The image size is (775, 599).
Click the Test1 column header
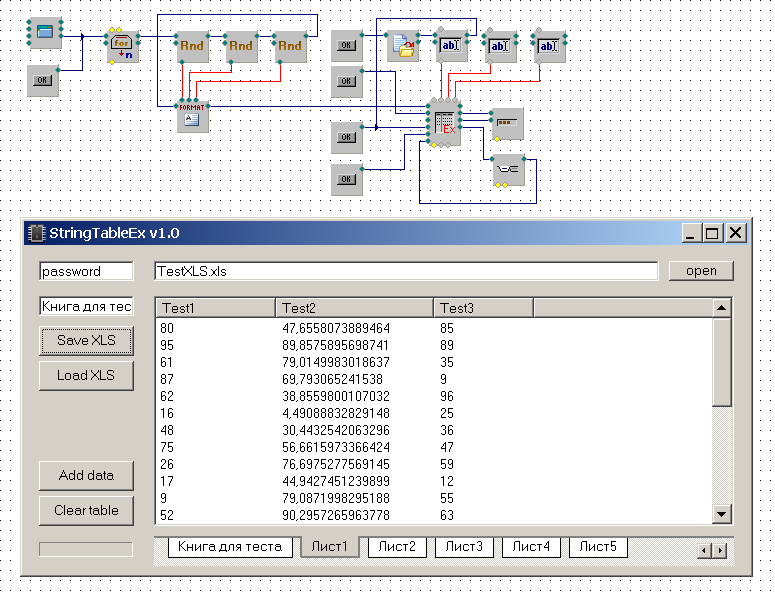(215, 308)
